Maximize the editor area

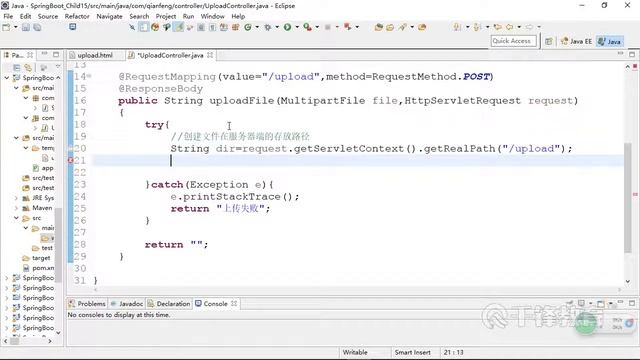pos(632,54)
